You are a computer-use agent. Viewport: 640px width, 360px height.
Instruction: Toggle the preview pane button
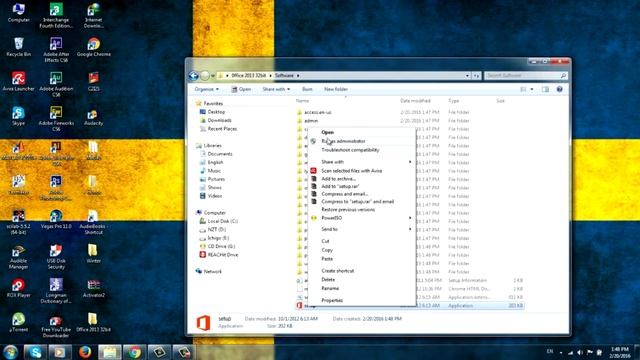(545, 89)
